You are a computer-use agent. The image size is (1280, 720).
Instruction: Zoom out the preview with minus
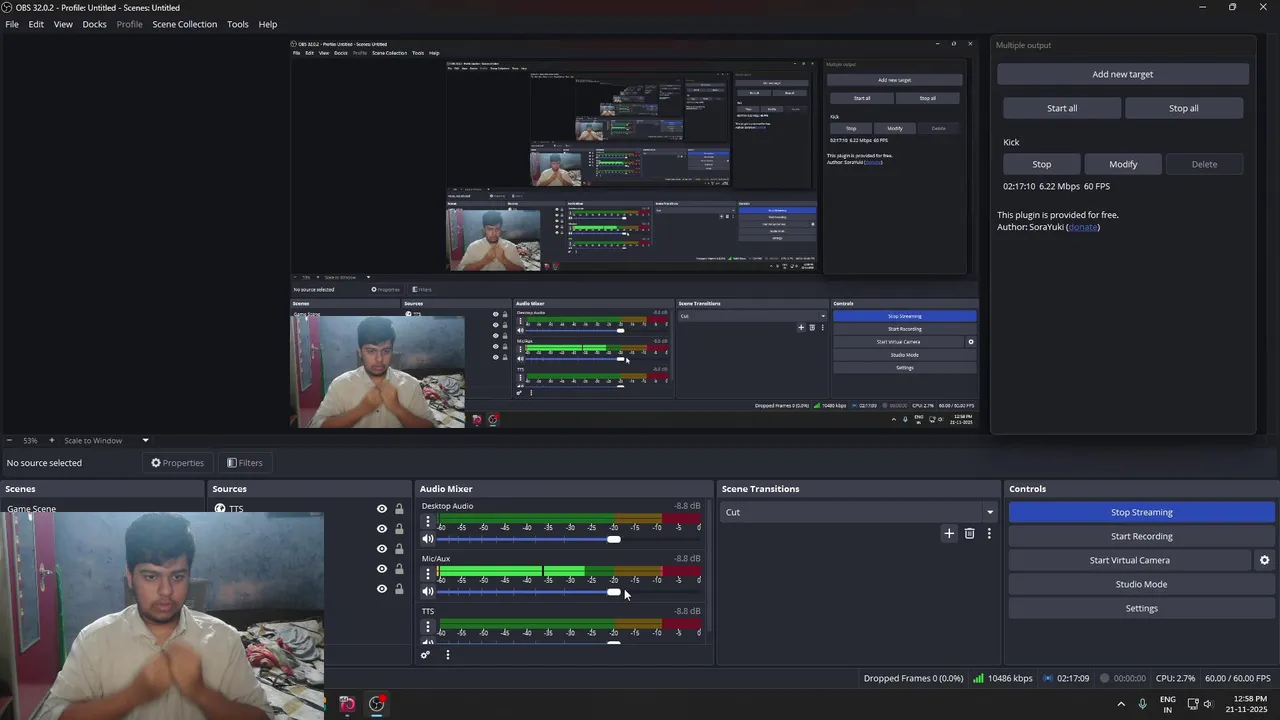coord(9,440)
